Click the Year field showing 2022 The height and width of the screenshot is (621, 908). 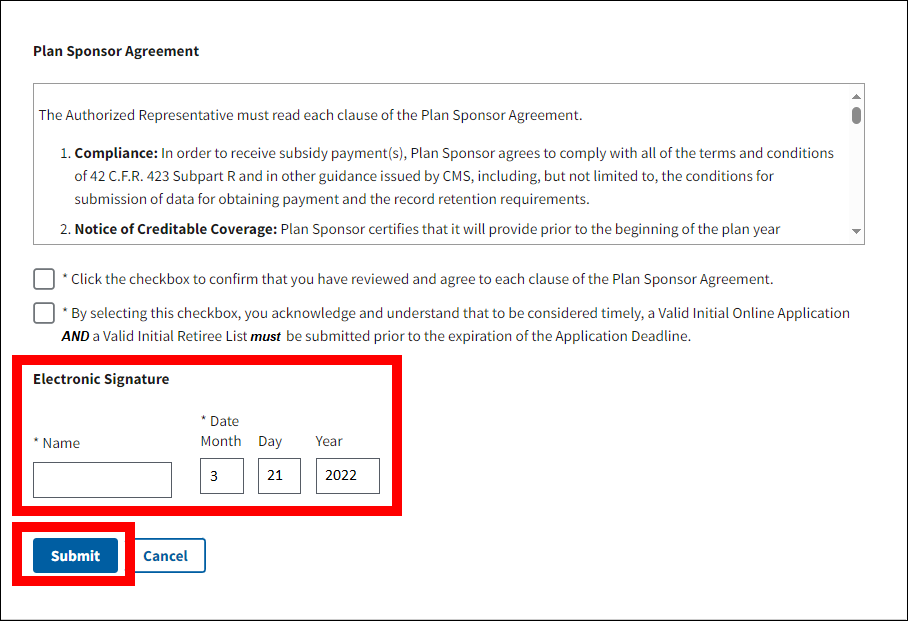347,476
